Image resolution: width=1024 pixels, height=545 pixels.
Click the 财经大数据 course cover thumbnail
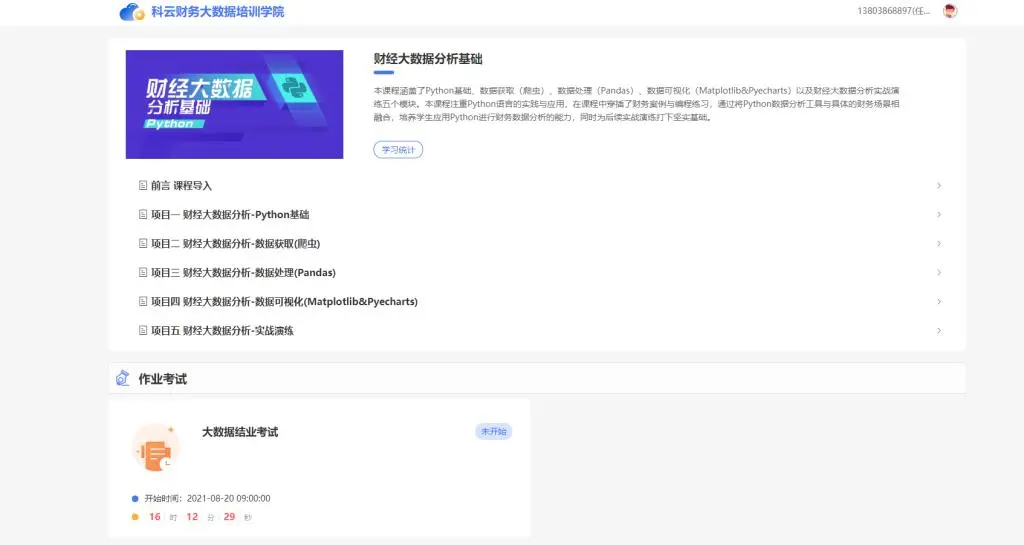tap(234, 104)
